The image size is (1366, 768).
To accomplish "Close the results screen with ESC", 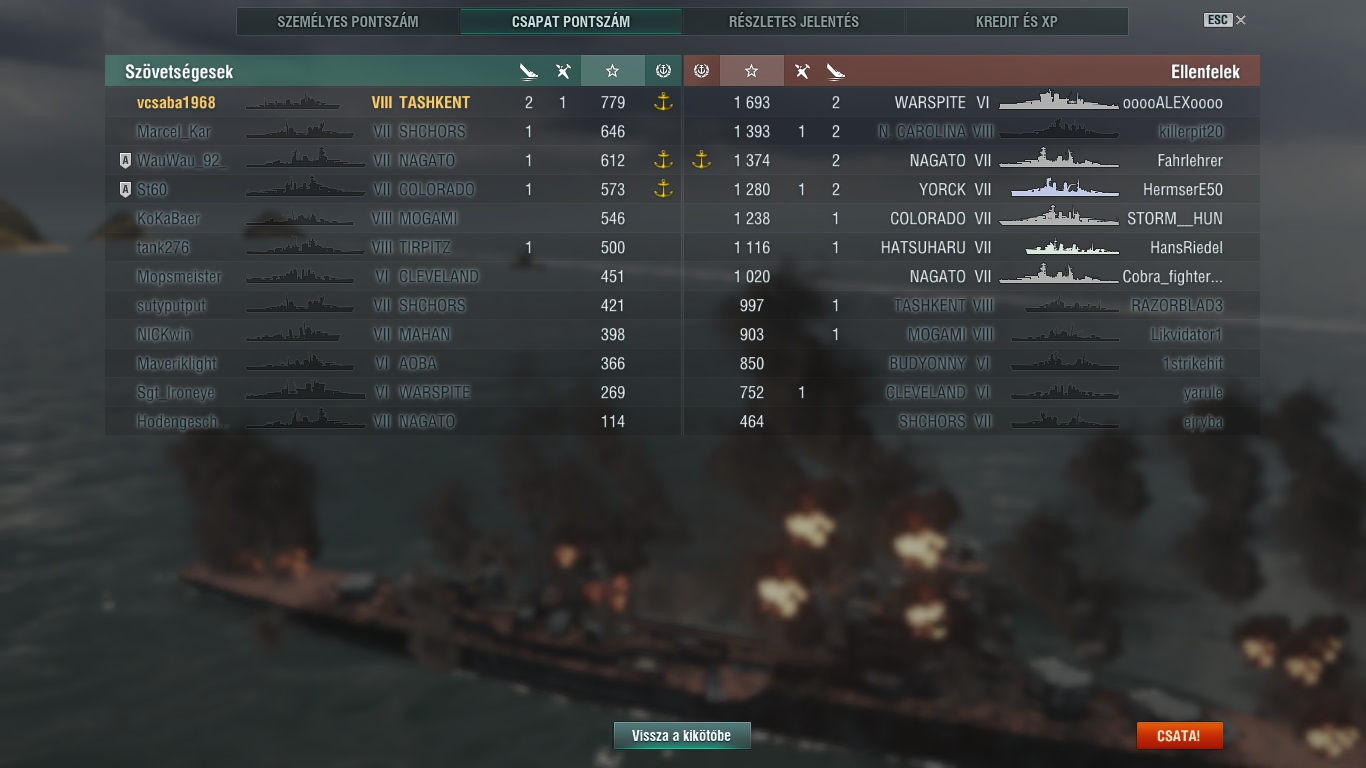I will pos(1225,20).
